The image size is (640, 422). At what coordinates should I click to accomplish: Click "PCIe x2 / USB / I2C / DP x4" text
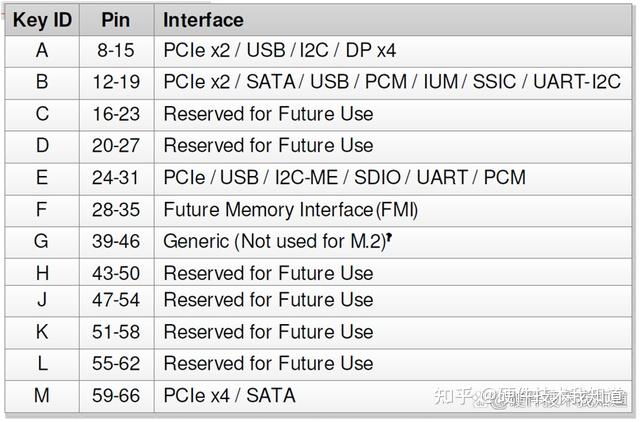pos(279,50)
